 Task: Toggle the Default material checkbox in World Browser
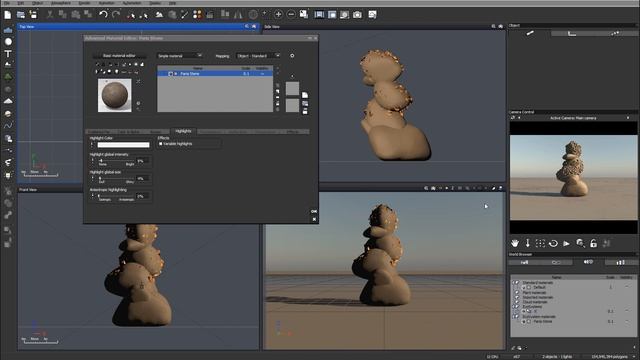[x=529, y=287]
